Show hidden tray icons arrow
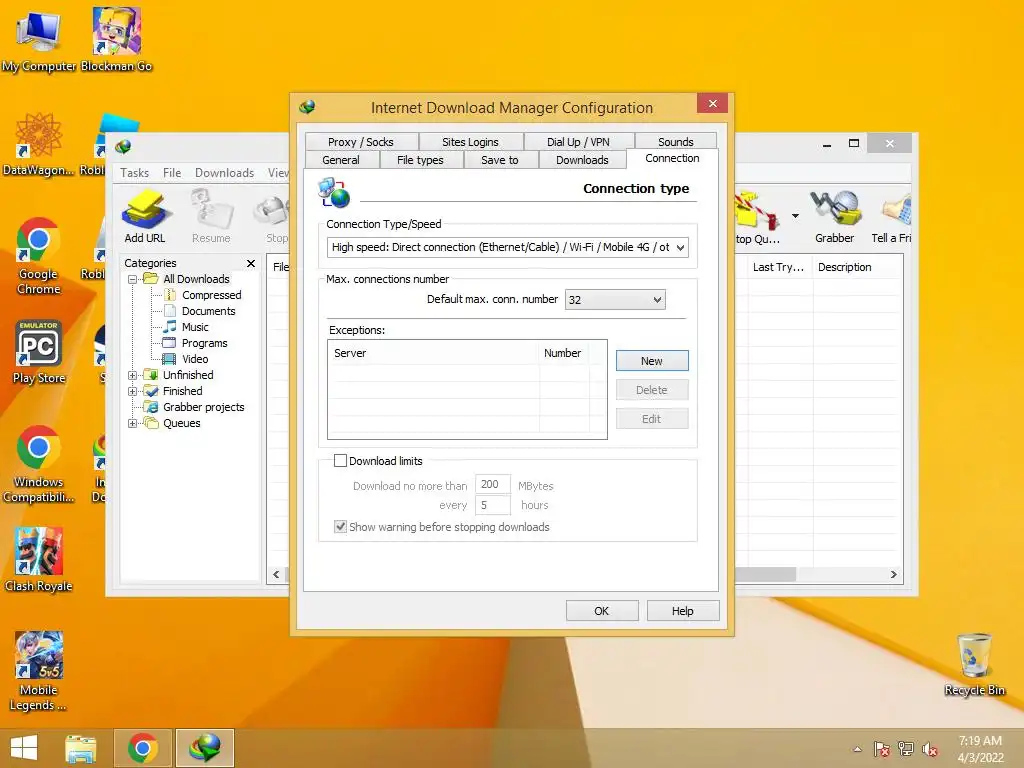 click(857, 749)
